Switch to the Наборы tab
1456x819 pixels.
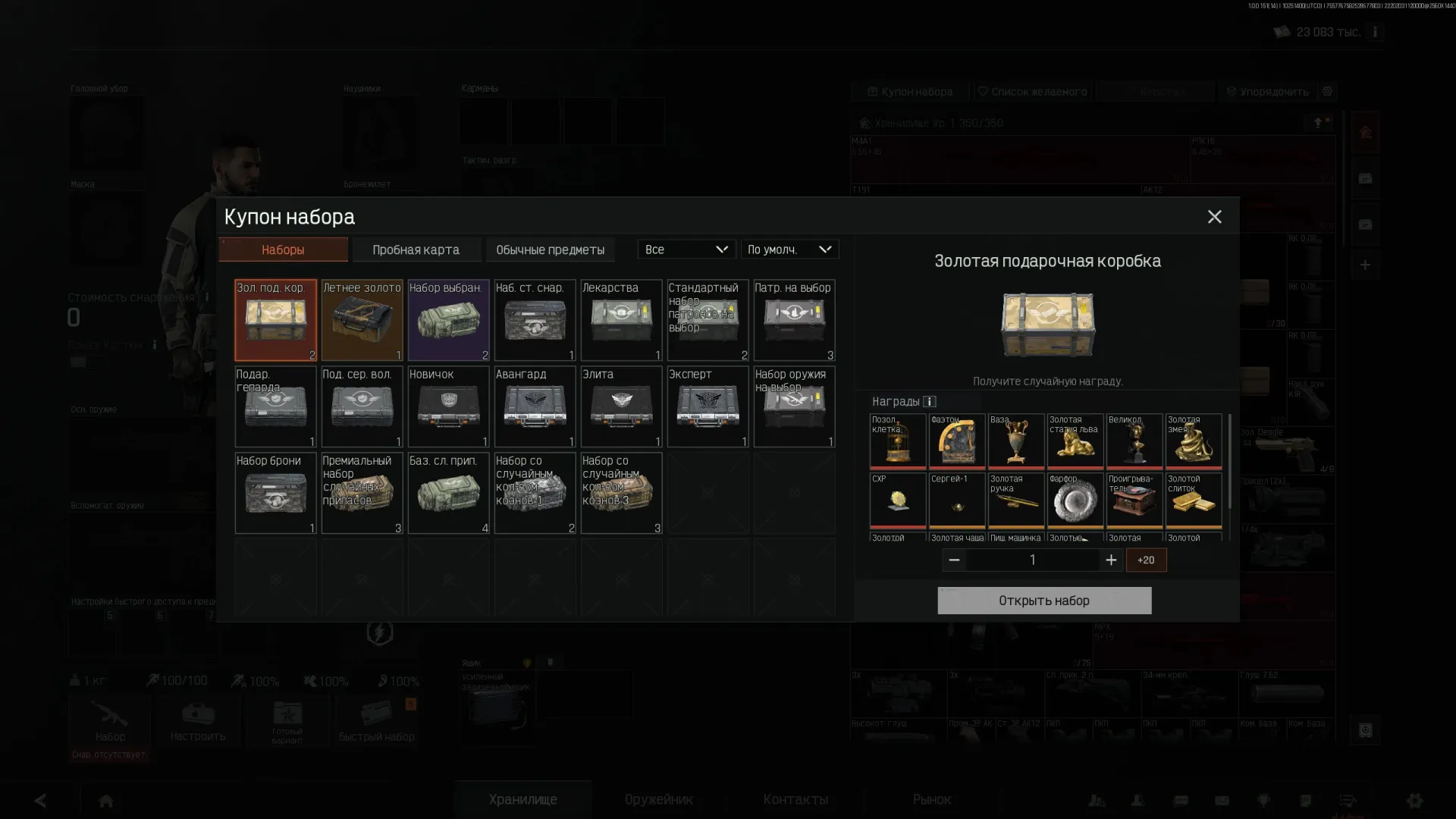tap(283, 249)
